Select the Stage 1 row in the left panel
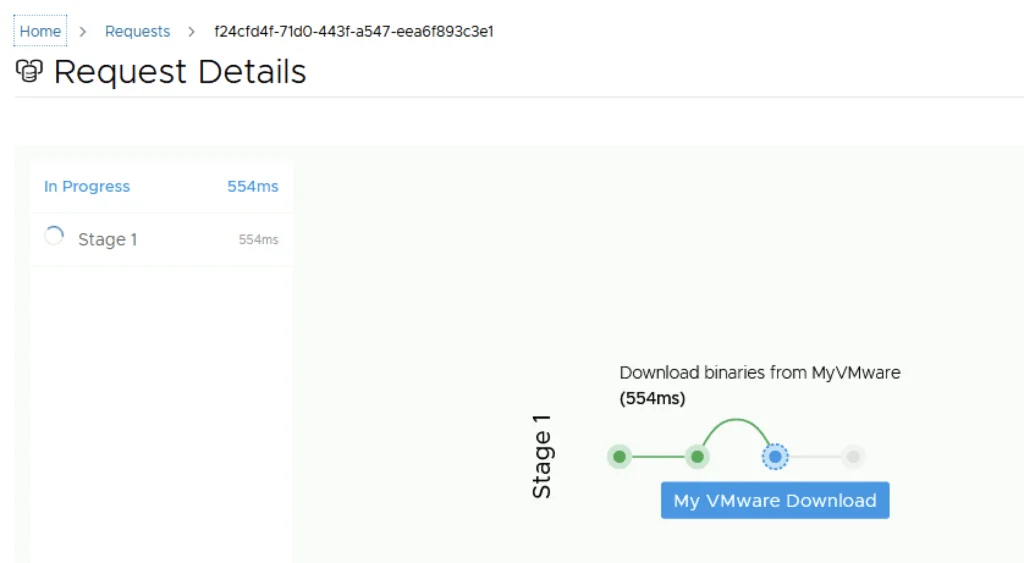This screenshot has width=1024, height=563. click(x=161, y=239)
